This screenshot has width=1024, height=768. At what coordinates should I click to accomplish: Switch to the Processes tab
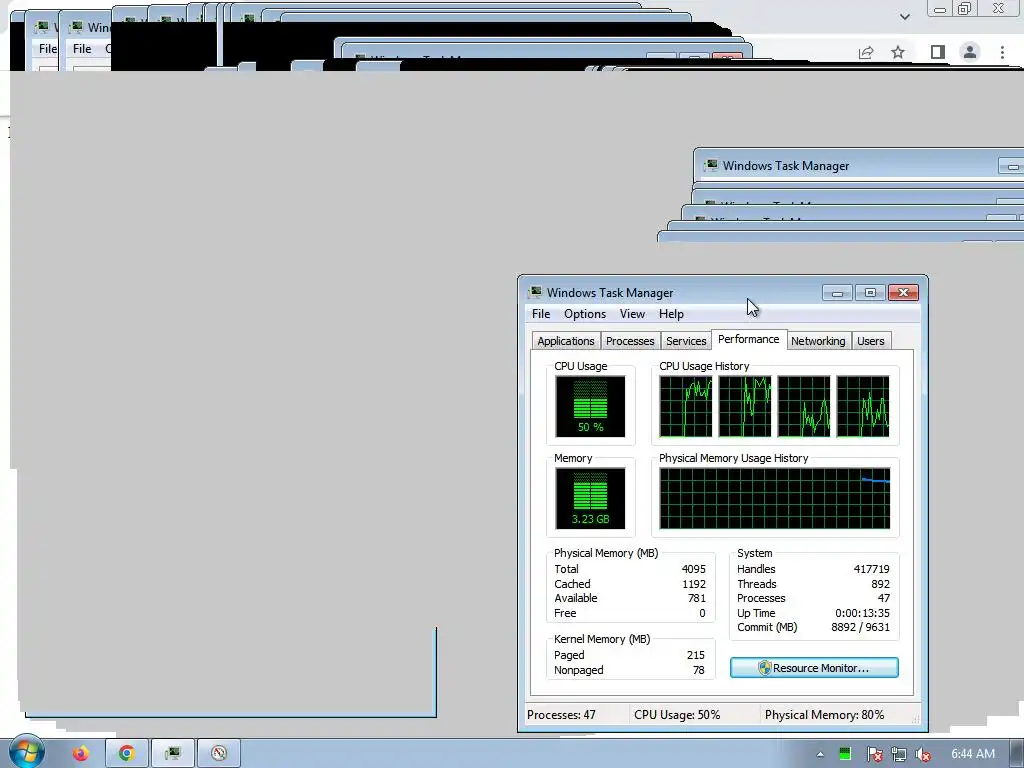[630, 341]
